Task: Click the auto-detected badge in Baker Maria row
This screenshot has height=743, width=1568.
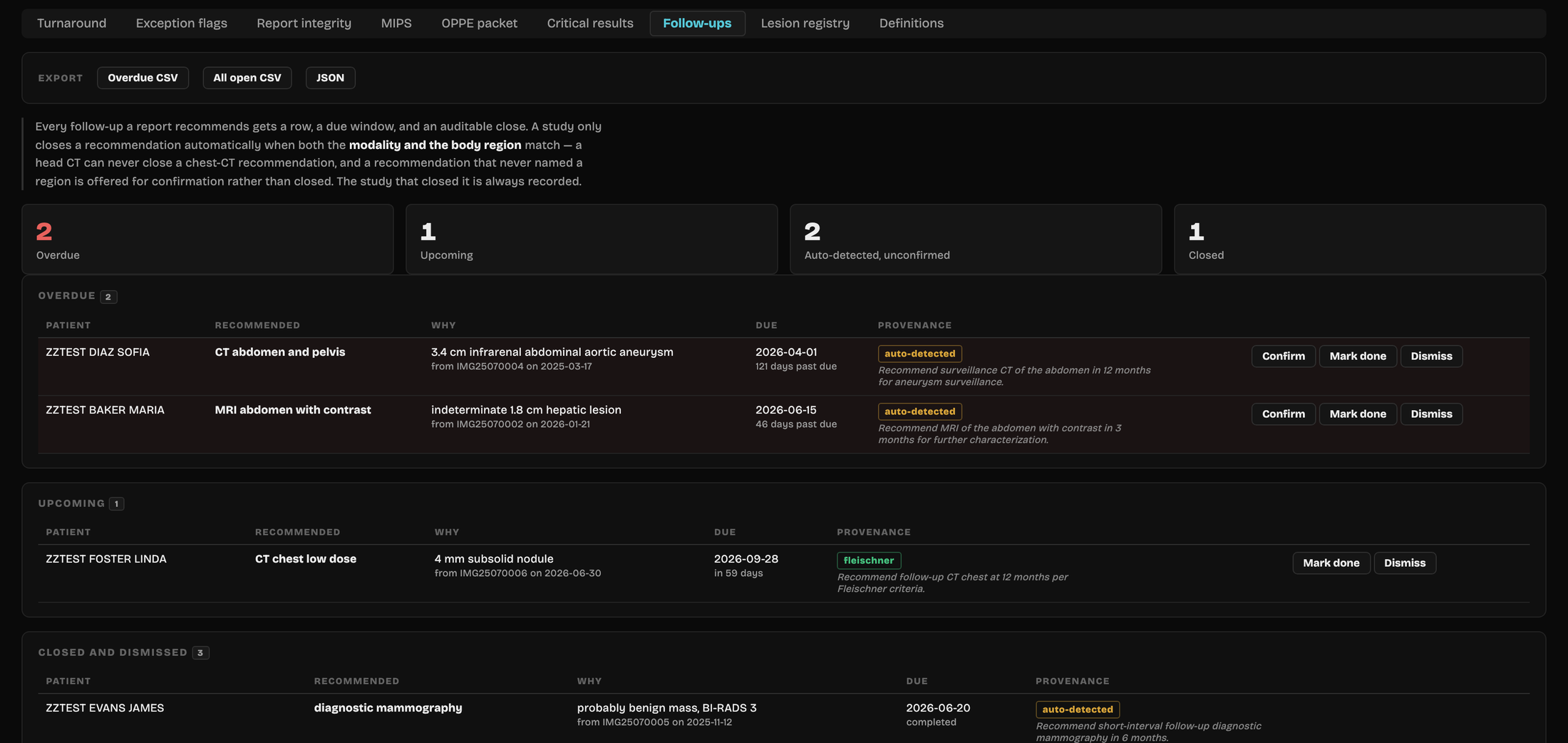Action: click(919, 411)
